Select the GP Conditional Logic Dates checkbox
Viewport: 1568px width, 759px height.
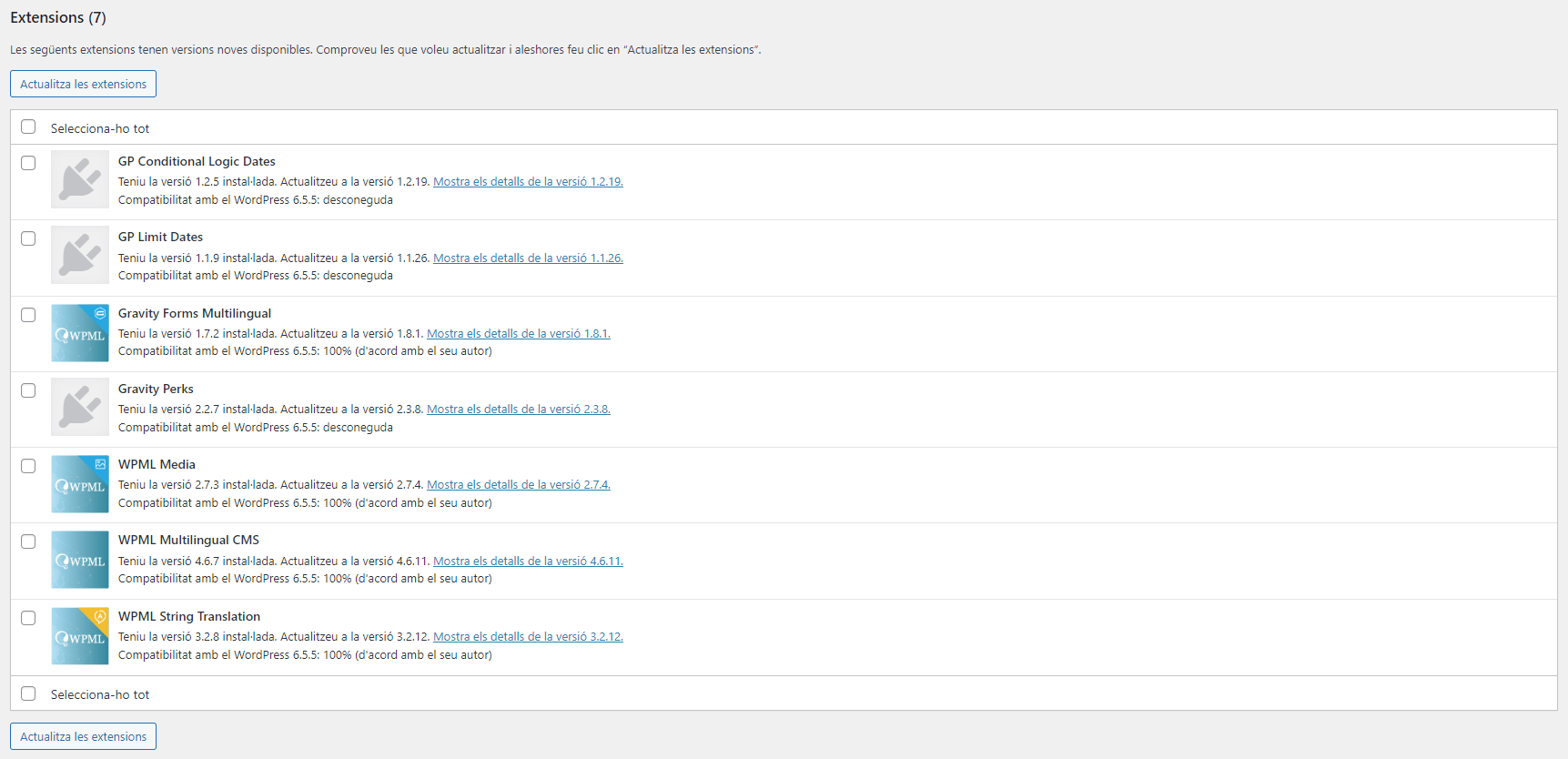point(28,163)
